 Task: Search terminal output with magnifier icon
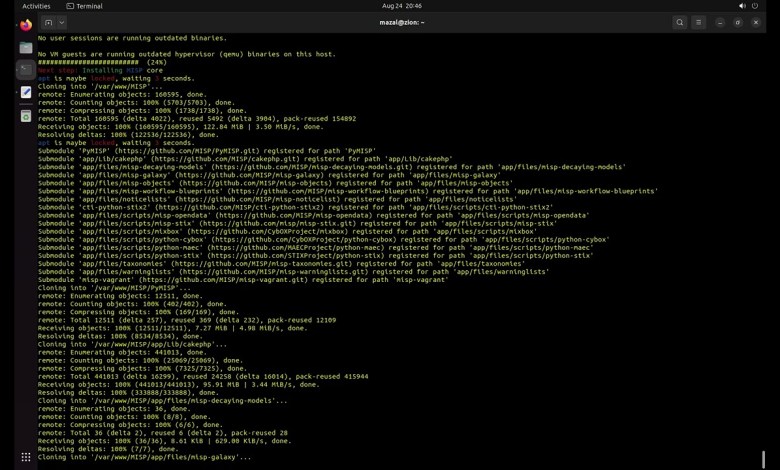(x=680, y=22)
